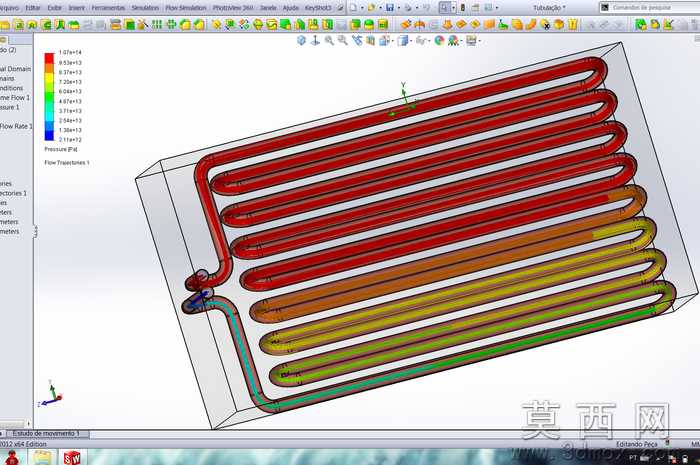
Task: Expand the Apply Scene dropdown arrow
Action: (460, 41)
